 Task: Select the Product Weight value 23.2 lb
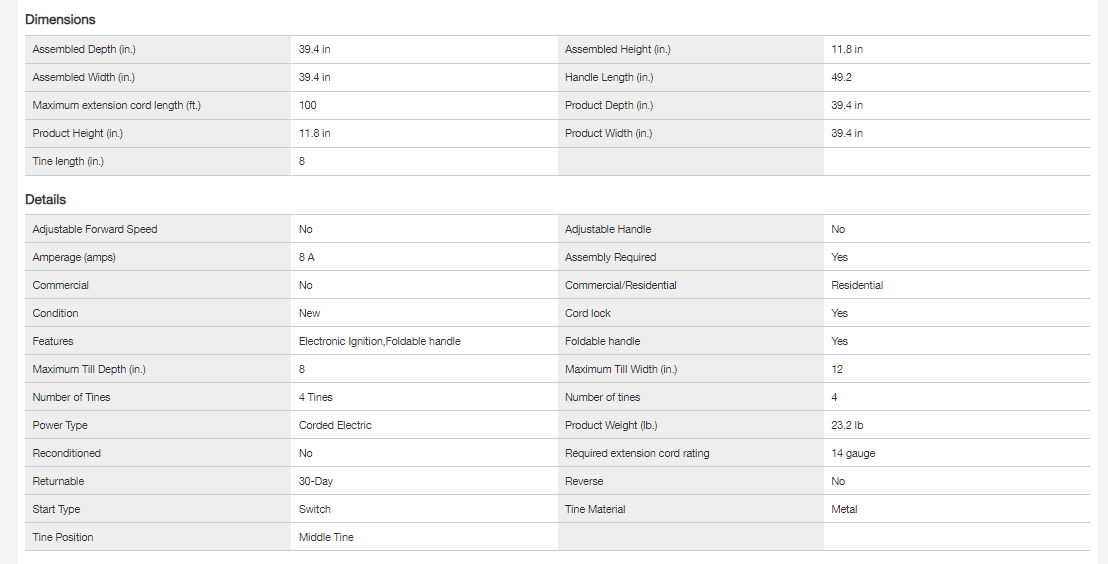(x=847, y=425)
